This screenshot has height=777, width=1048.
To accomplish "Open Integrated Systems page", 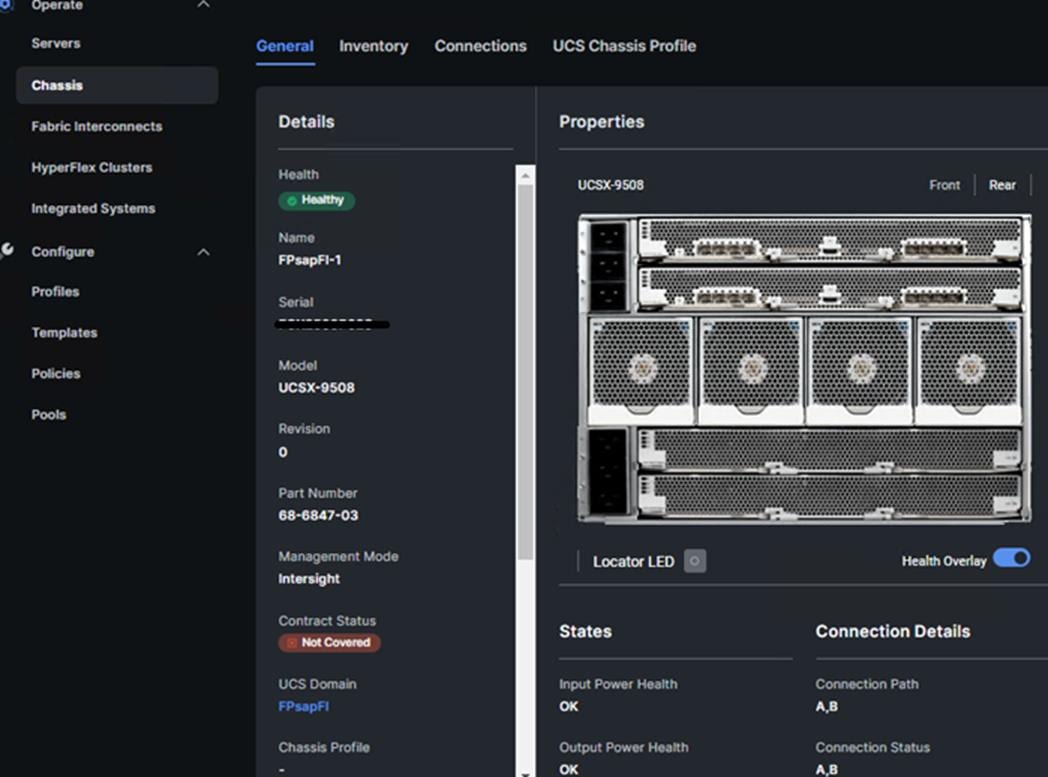I will pos(93,208).
